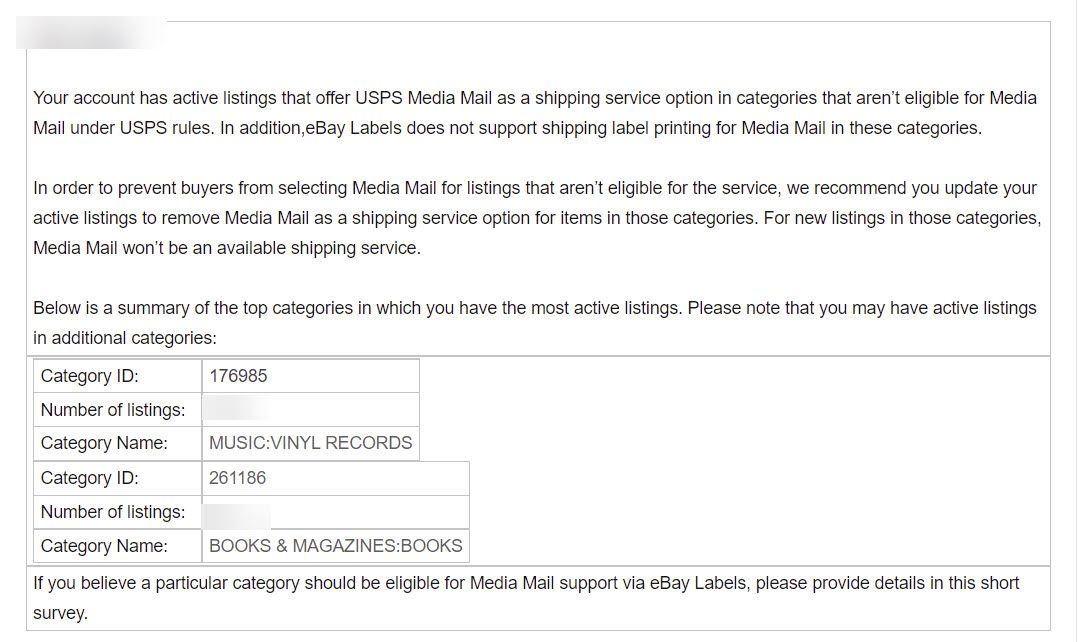Click the "Category ID:" label beside 261186
The height and width of the screenshot is (642, 1078).
click(89, 478)
